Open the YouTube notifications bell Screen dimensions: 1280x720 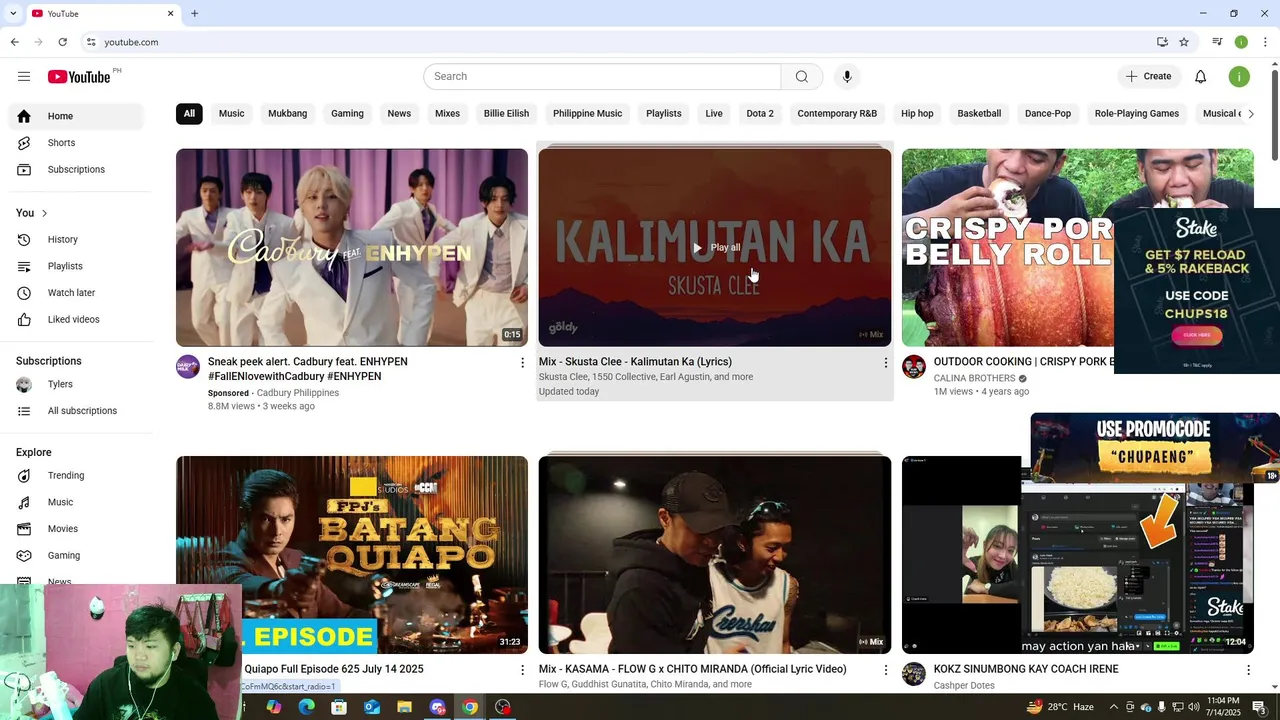[1201, 77]
